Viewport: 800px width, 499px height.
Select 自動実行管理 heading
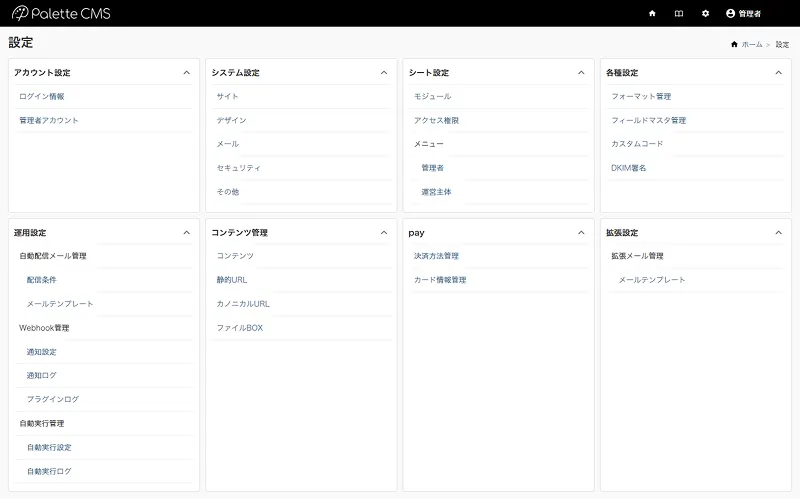pyautogui.click(x=42, y=423)
